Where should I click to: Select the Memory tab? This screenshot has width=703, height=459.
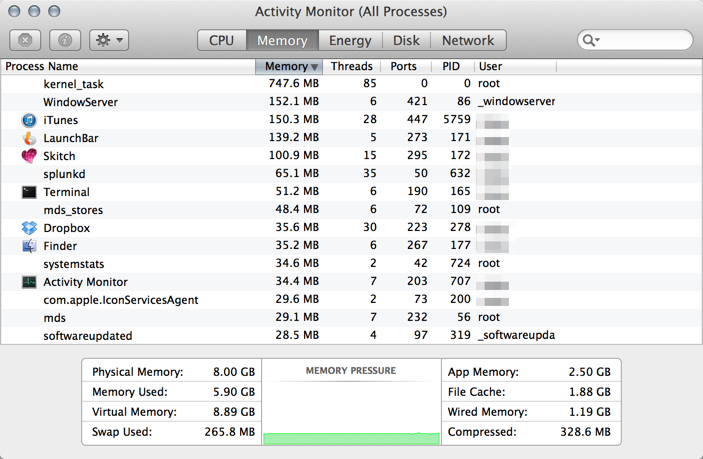pyautogui.click(x=282, y=40)
